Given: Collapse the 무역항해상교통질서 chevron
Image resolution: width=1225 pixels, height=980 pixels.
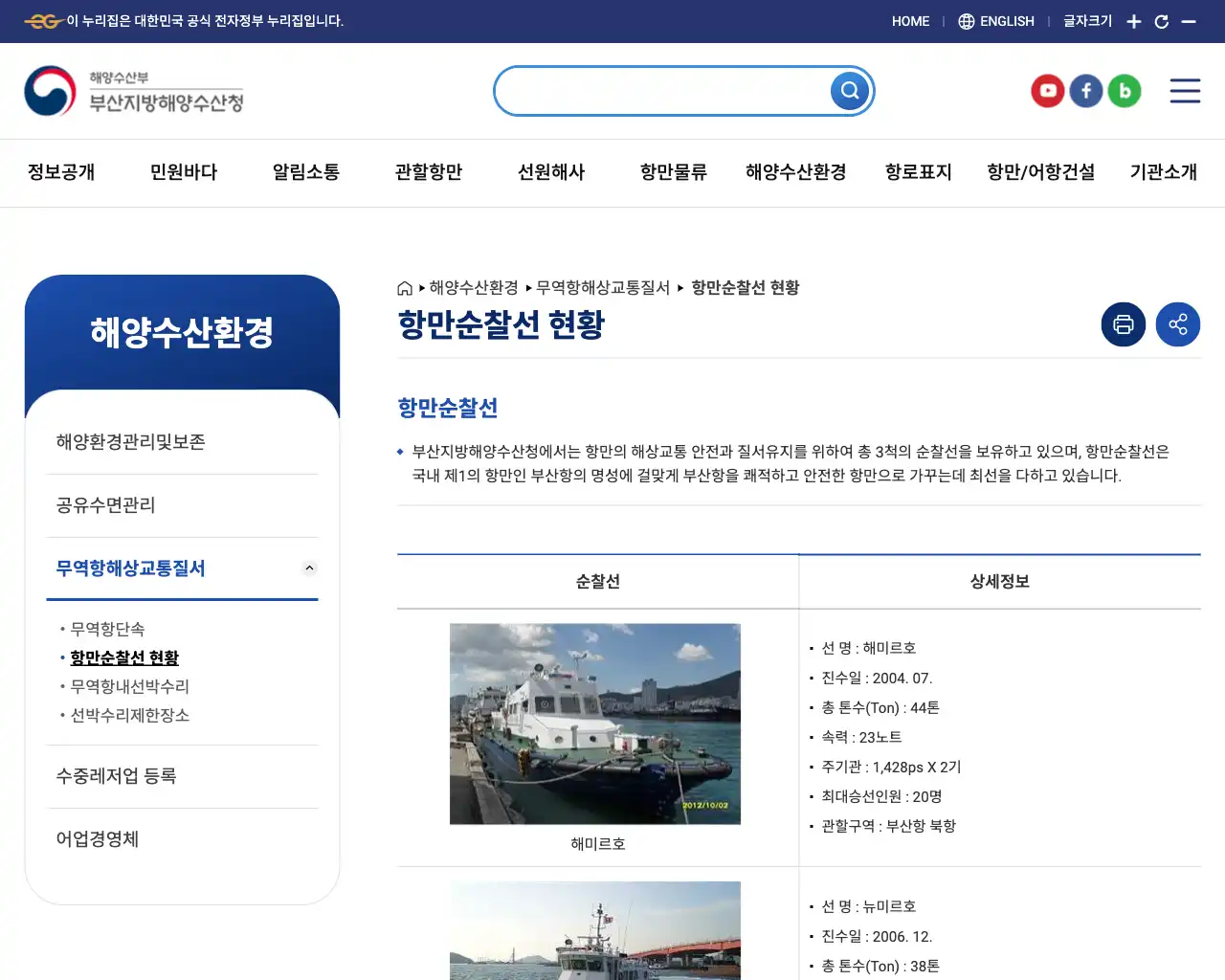Looking at the screenshot, I should tap(309, 568).
